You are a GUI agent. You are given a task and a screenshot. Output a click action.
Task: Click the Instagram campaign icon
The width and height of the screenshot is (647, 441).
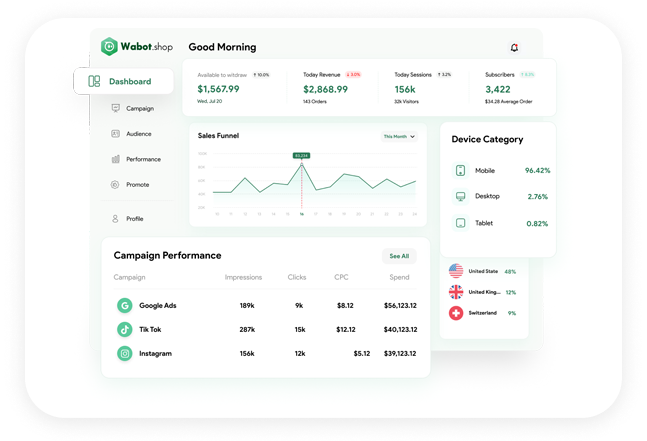coord(125,353)
